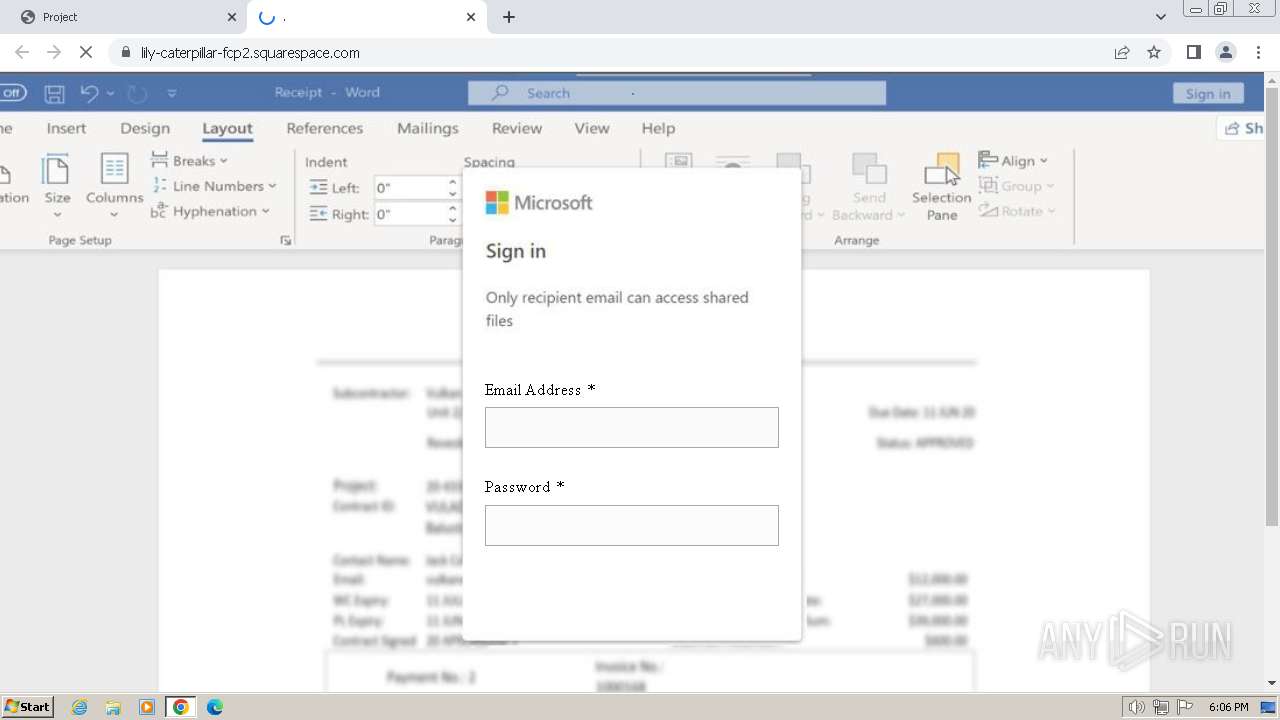
Task: Click the Windows Start button
Action: [x=27, y=707]
